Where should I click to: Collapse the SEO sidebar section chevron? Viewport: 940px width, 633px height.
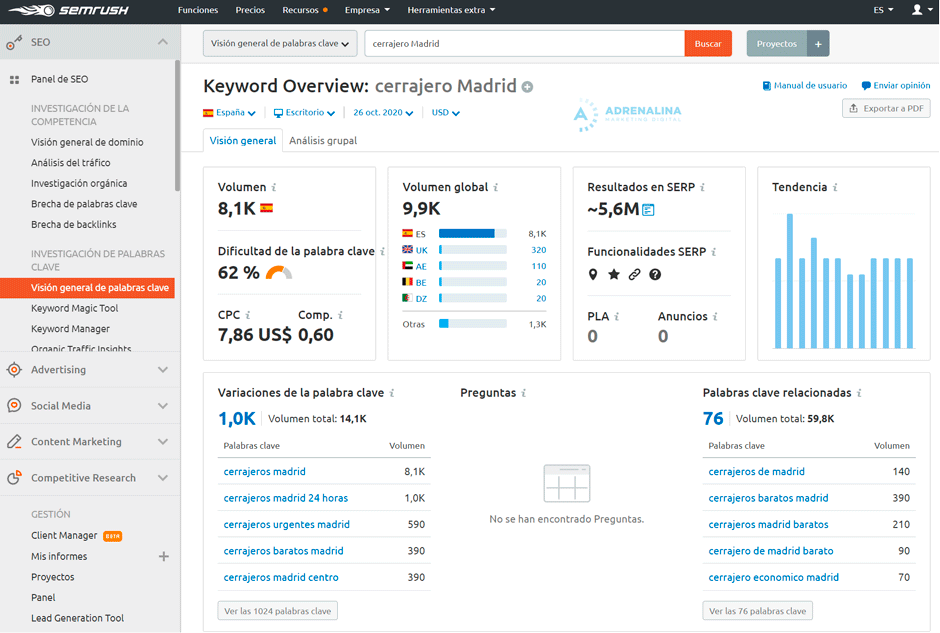click(x=161, y=42)
